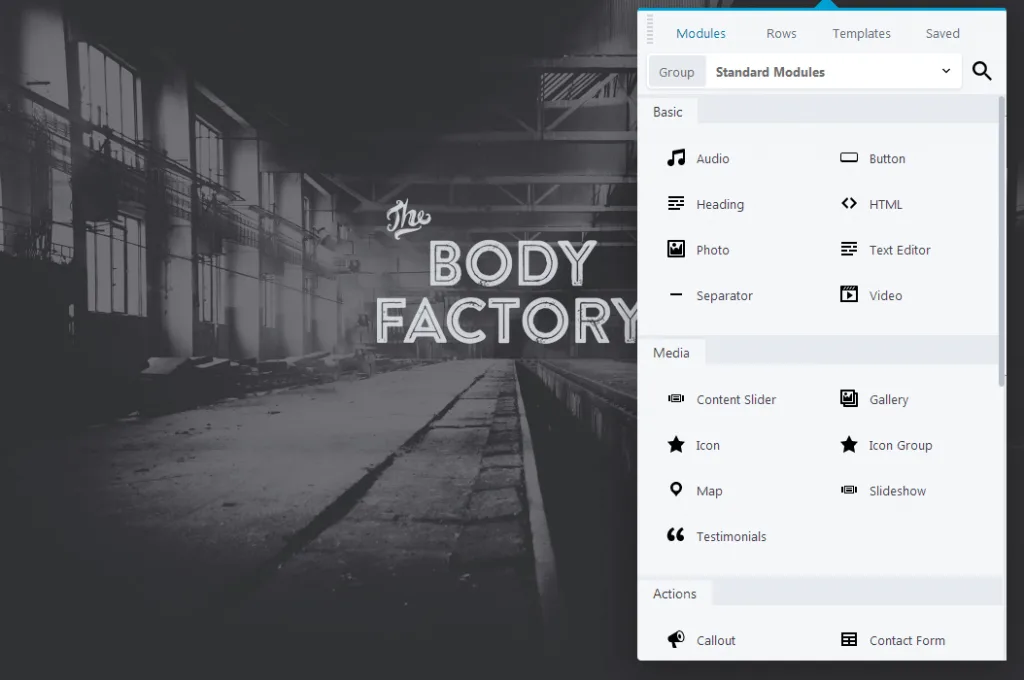Click the 'Callout' label
Screen dimensions: 1024x680
click(x=716, y=640)
